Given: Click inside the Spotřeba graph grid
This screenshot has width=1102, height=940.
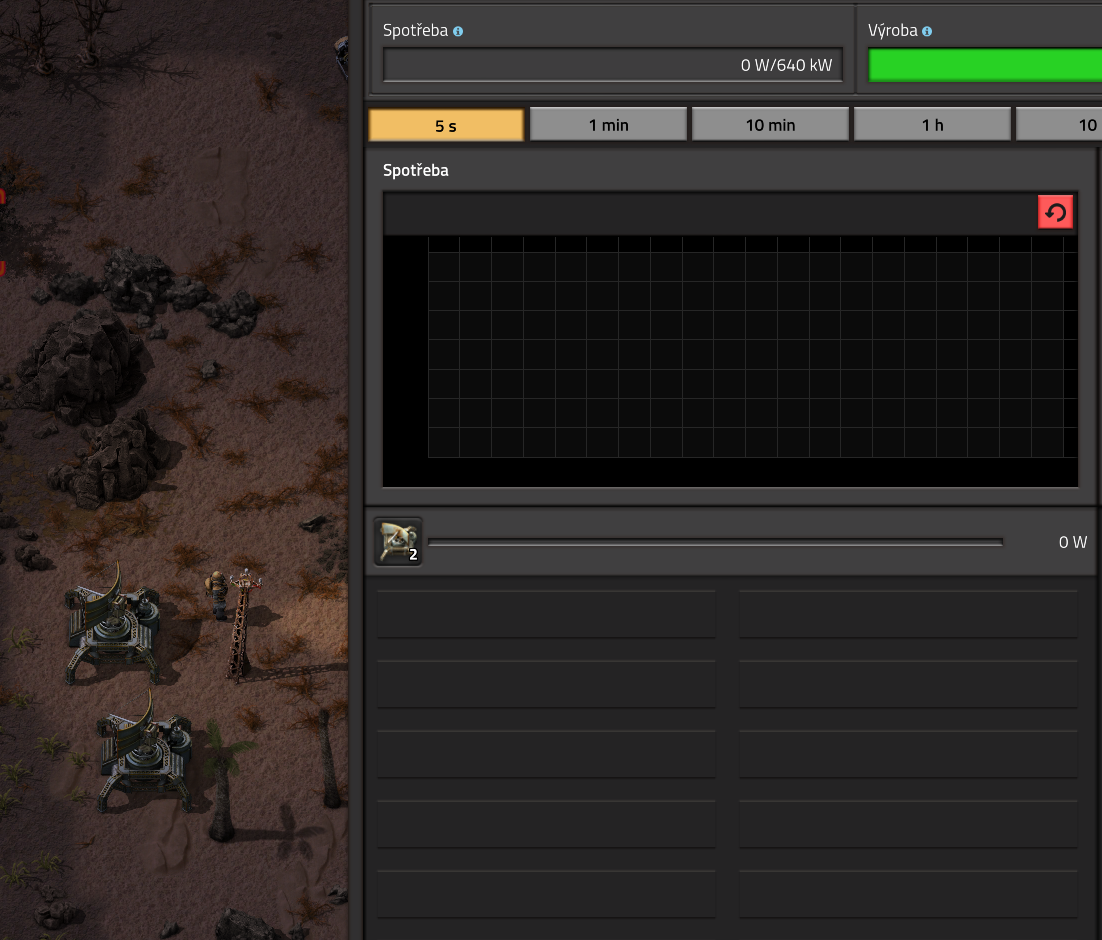Looking at the screenshot, I should point(750,345).
